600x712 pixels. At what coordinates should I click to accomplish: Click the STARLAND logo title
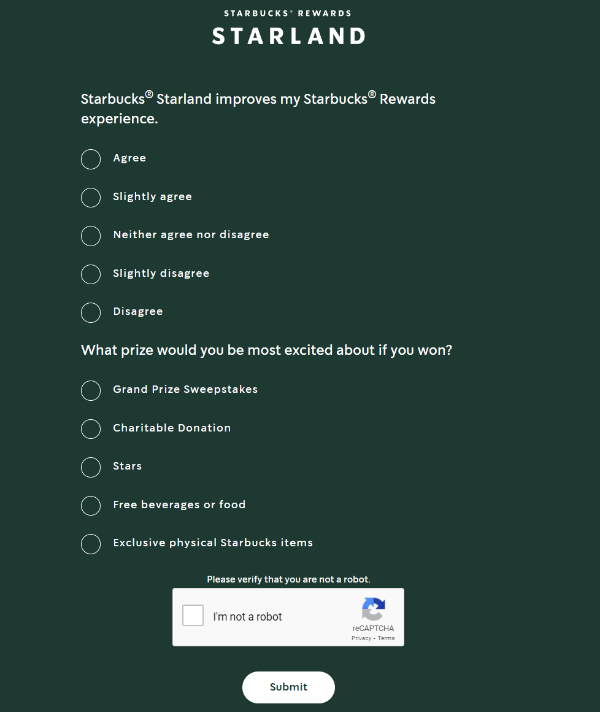point(288,36)
